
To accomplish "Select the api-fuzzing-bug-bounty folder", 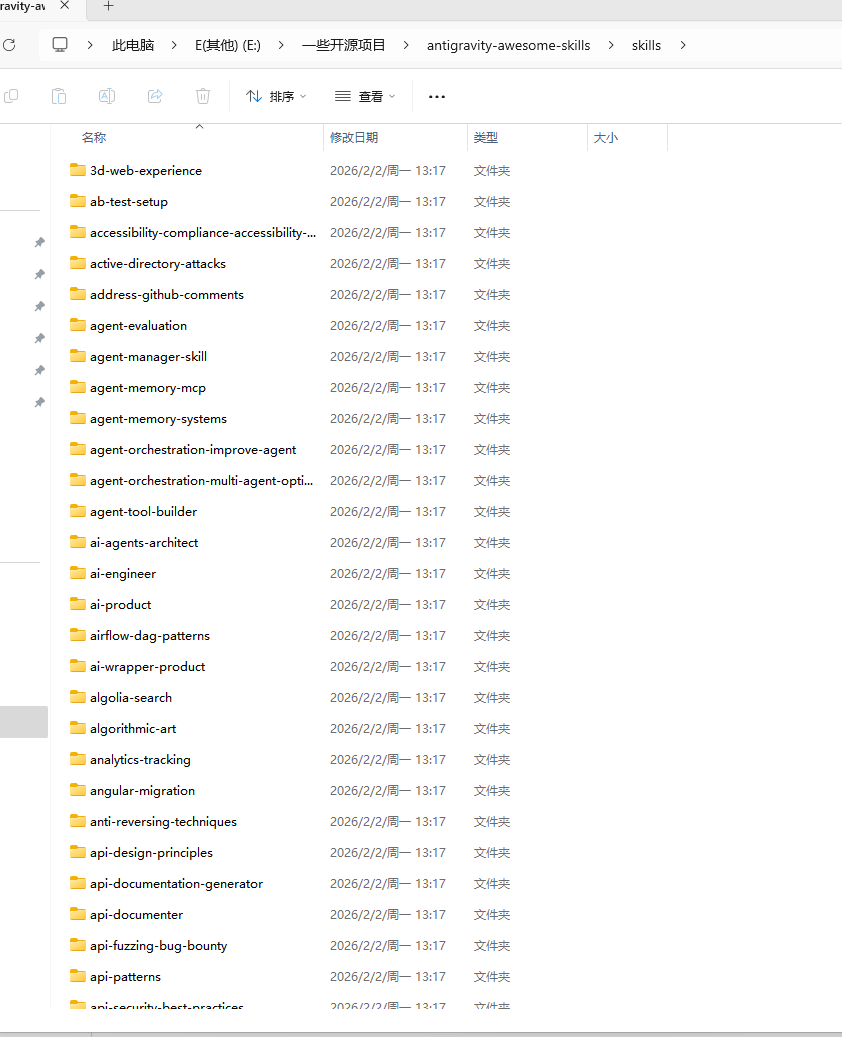I will 158,946.
